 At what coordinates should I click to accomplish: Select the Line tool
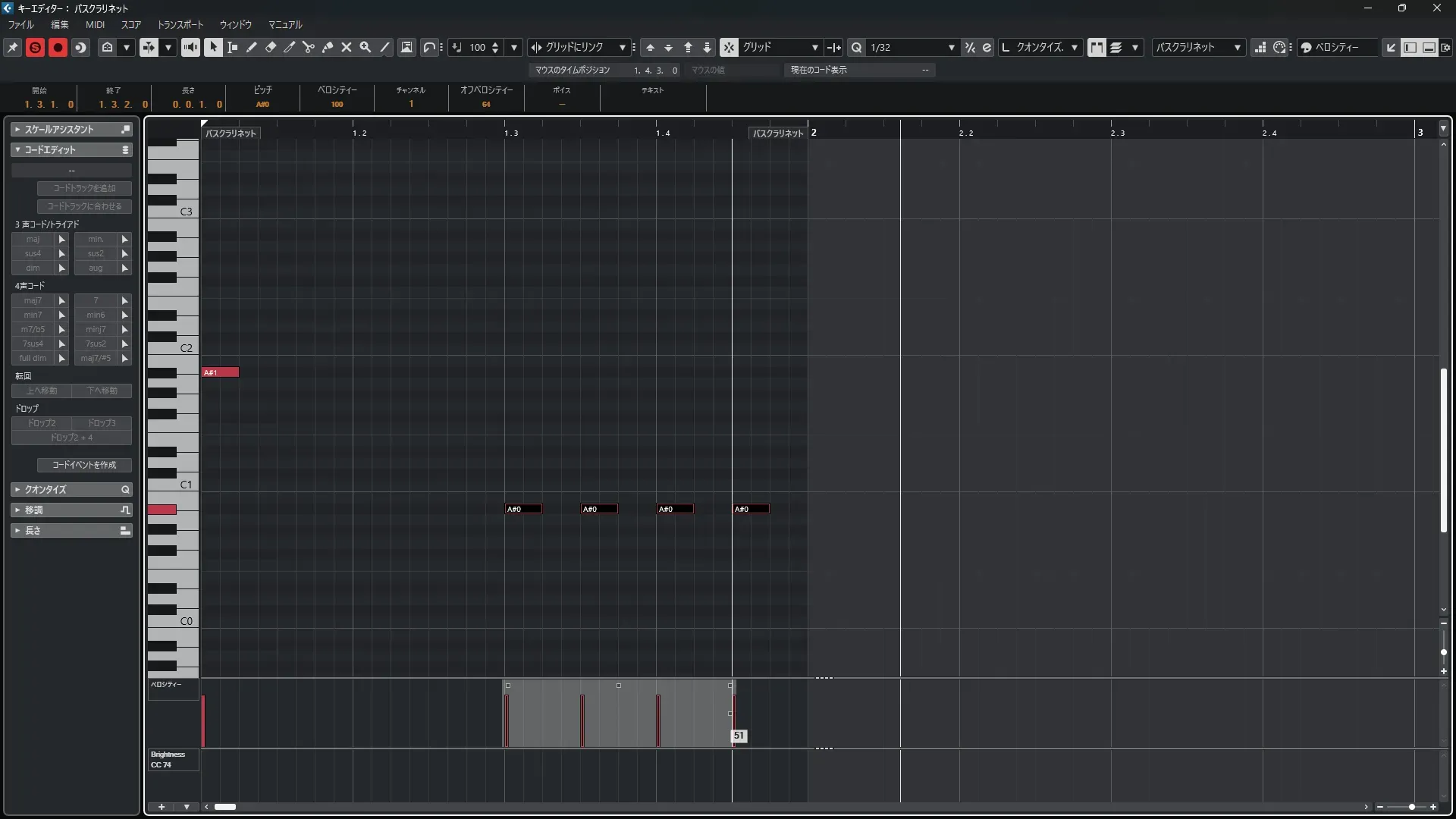(384, 47)
